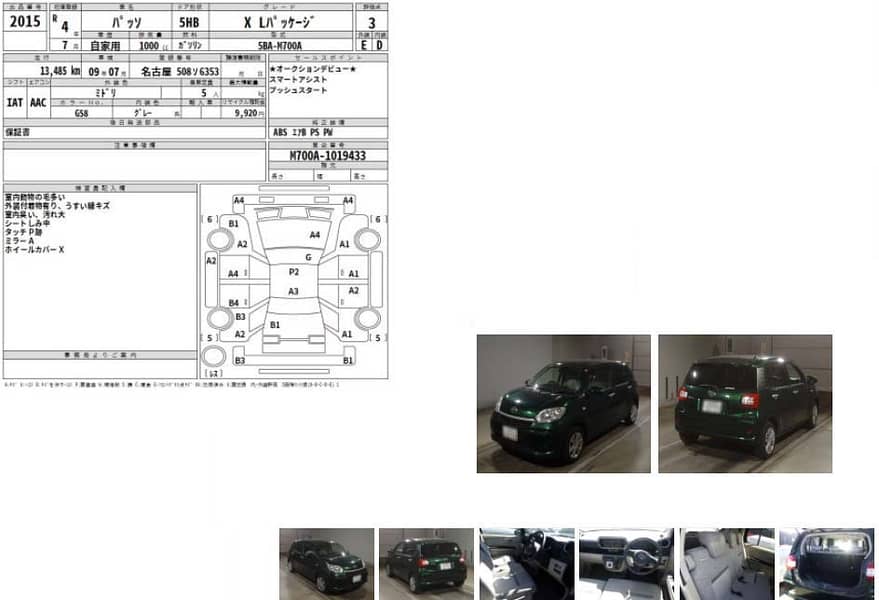Click the P2 marker on vehicle diagram
The image size is (879, 600).
(294, 273)
